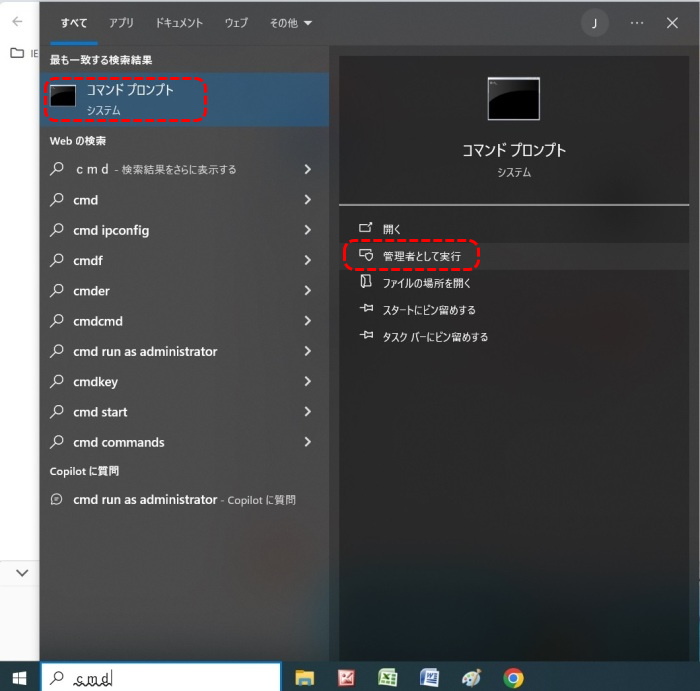The width and height of the screenshot is (700, 691).
Task: Expand the arrow next to cmdkey
Action: click(308, 382)
